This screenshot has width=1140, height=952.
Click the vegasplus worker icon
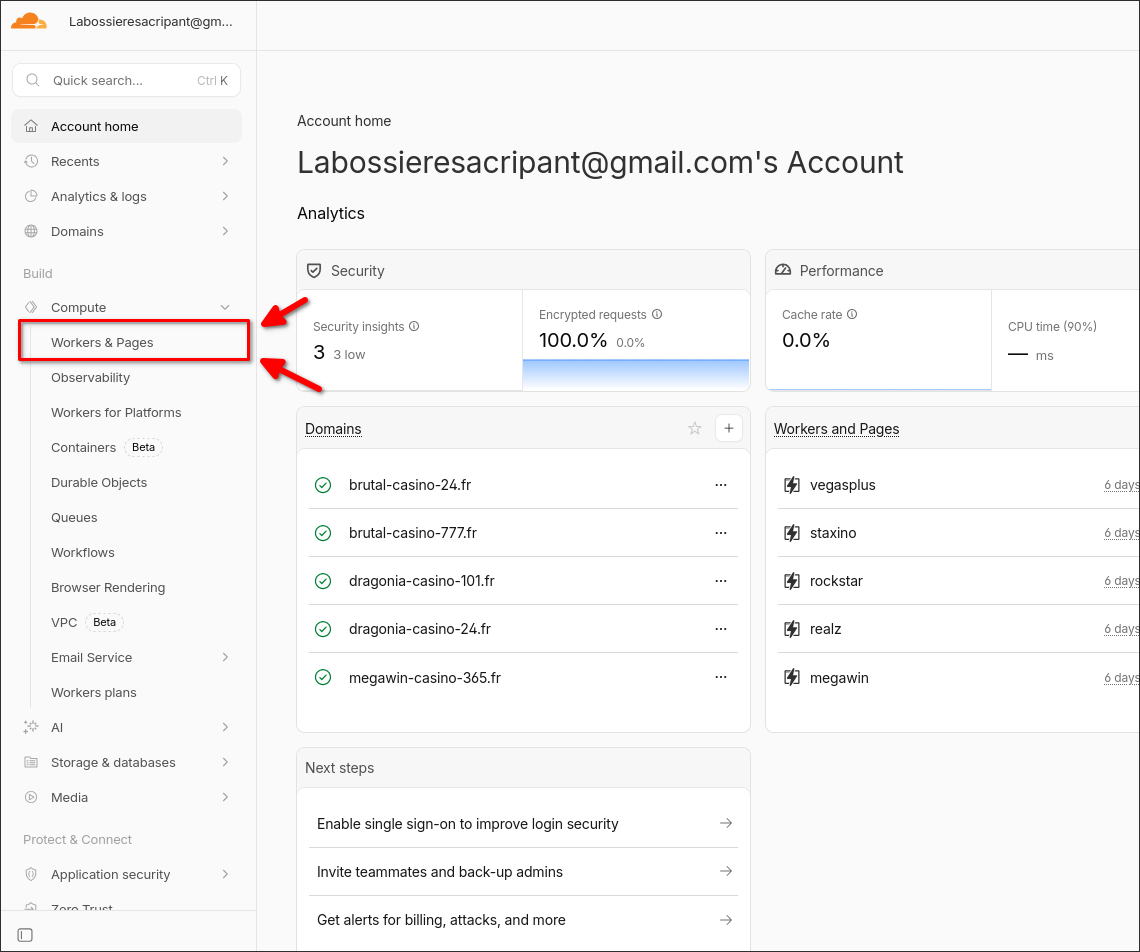[792, 485]
